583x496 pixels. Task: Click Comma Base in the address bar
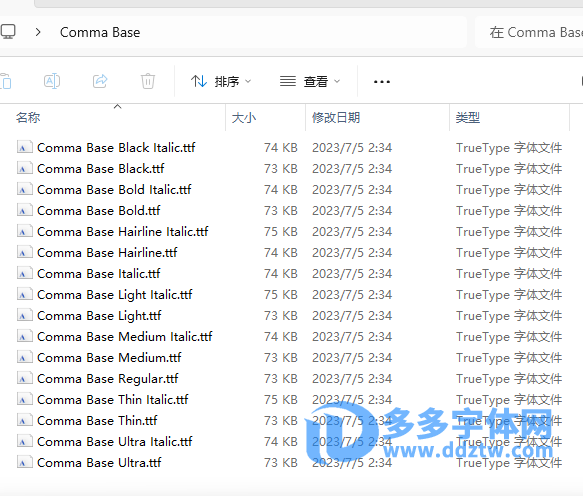coord(100,32)
